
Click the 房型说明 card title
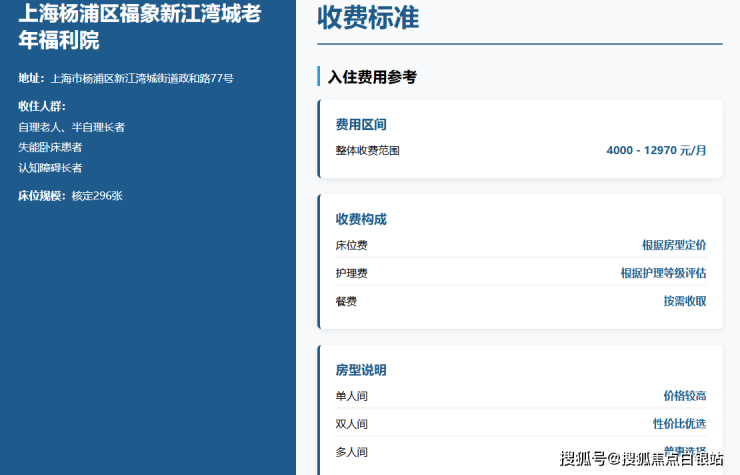pos(361,370)
